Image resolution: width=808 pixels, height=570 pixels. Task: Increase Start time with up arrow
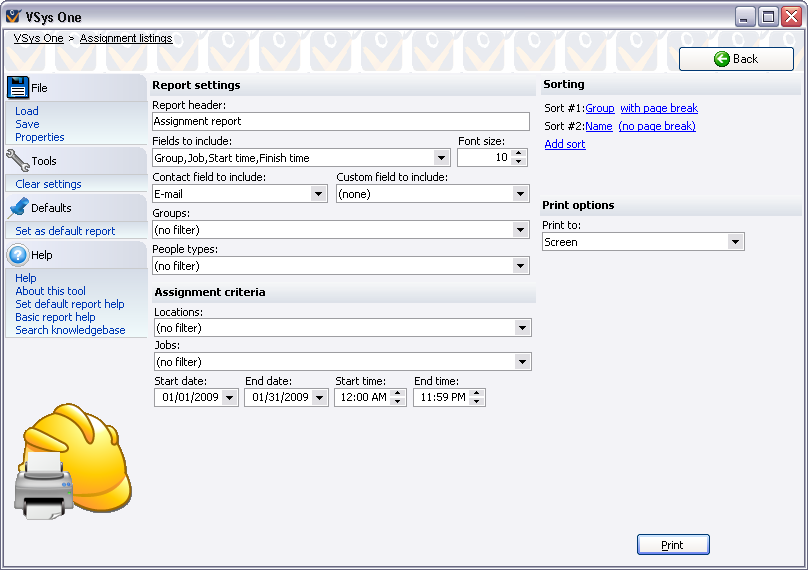(398, 393)
